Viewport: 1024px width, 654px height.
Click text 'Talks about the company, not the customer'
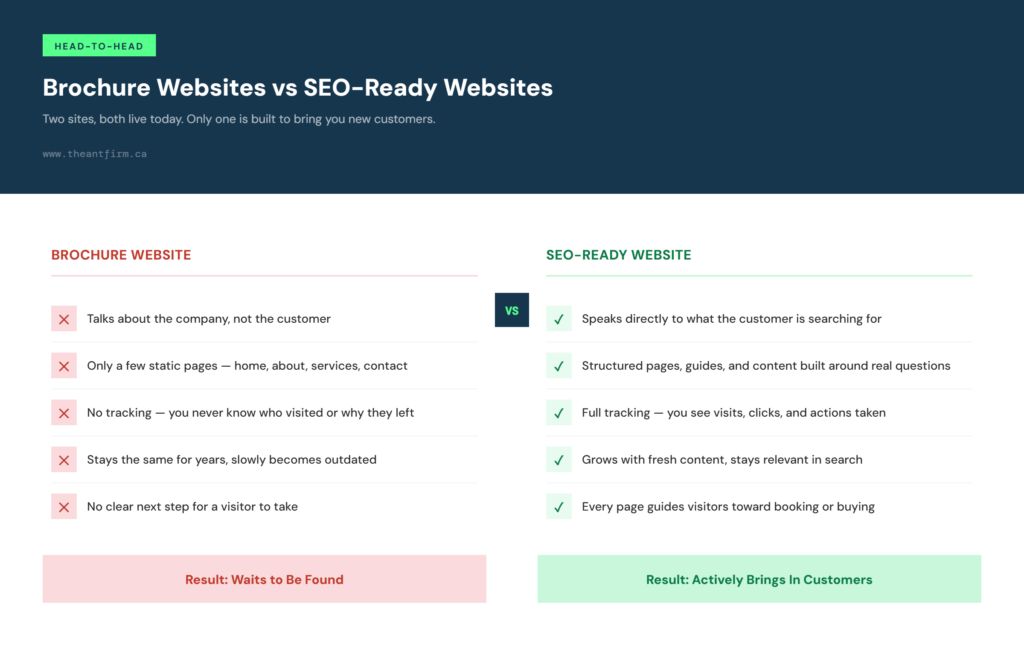click(209, 319)
